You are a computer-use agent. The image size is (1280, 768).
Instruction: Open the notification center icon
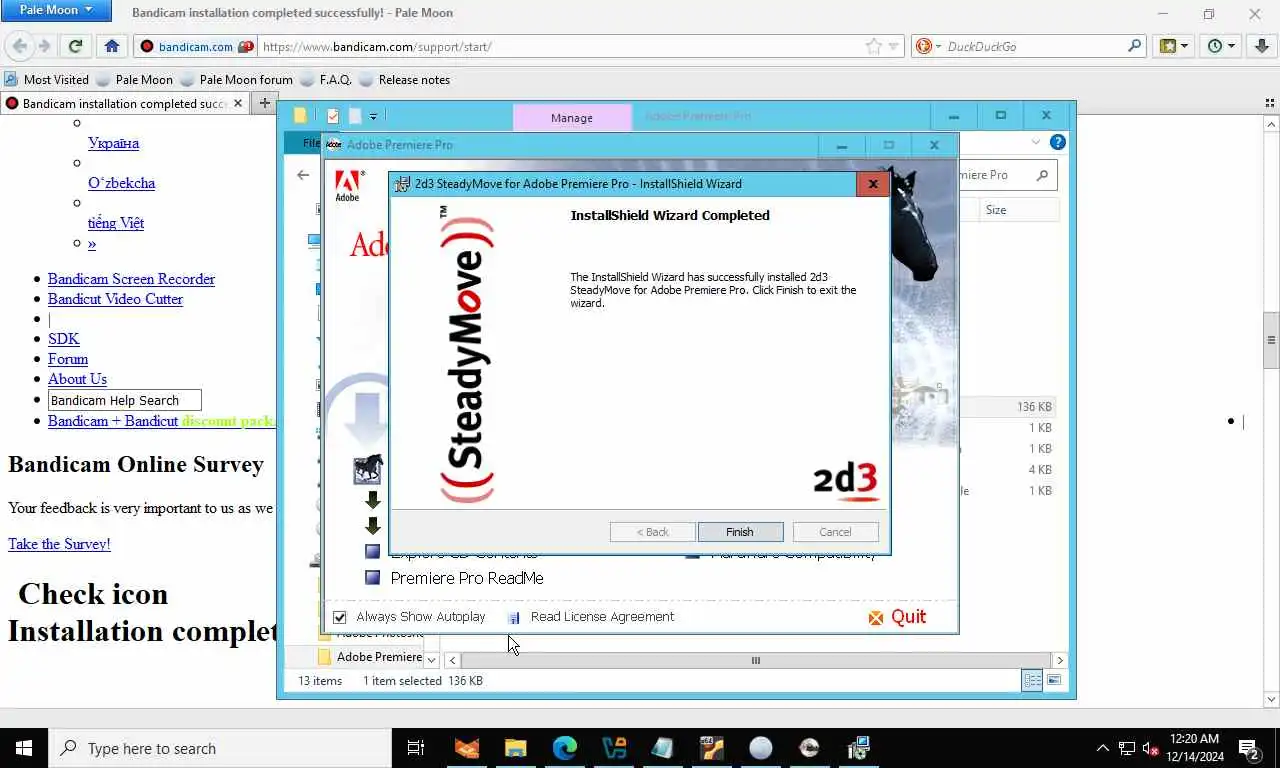[1248, 748]
